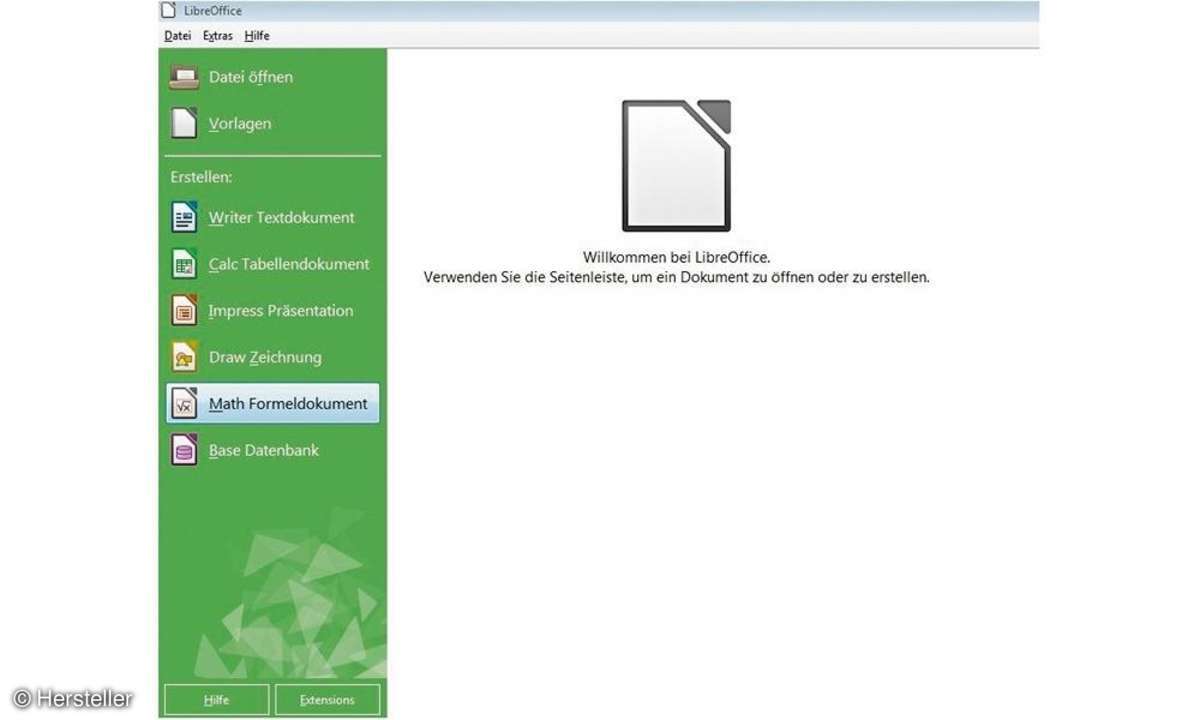Create an Impress Präsentation
1200x720 pixels.
281,311
